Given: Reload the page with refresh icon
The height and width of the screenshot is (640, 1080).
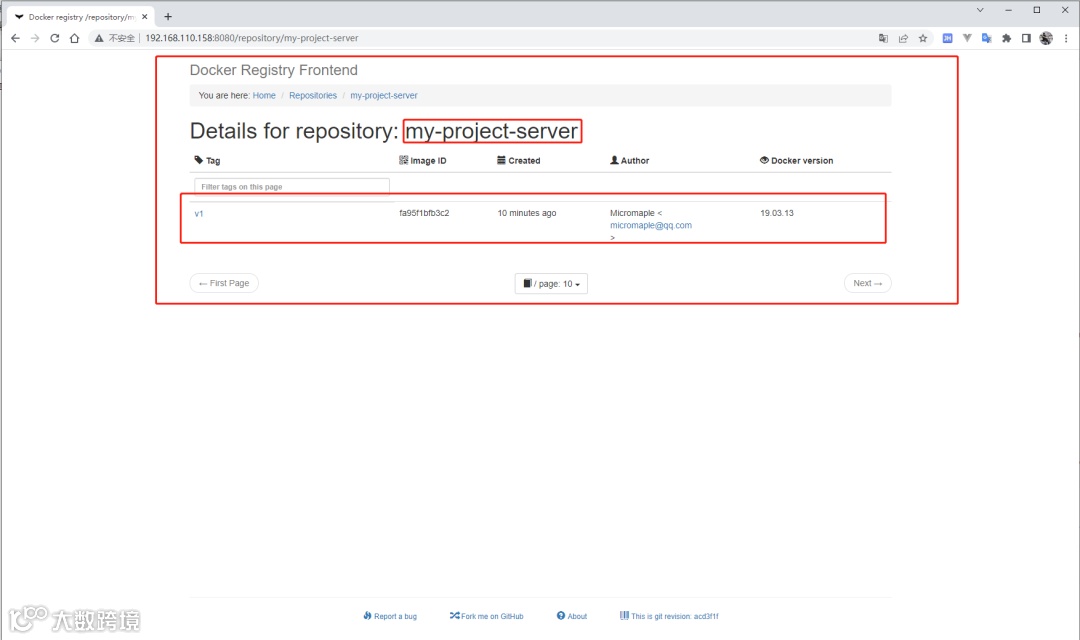Looking at the screenshot, I should tap(54, 38).
